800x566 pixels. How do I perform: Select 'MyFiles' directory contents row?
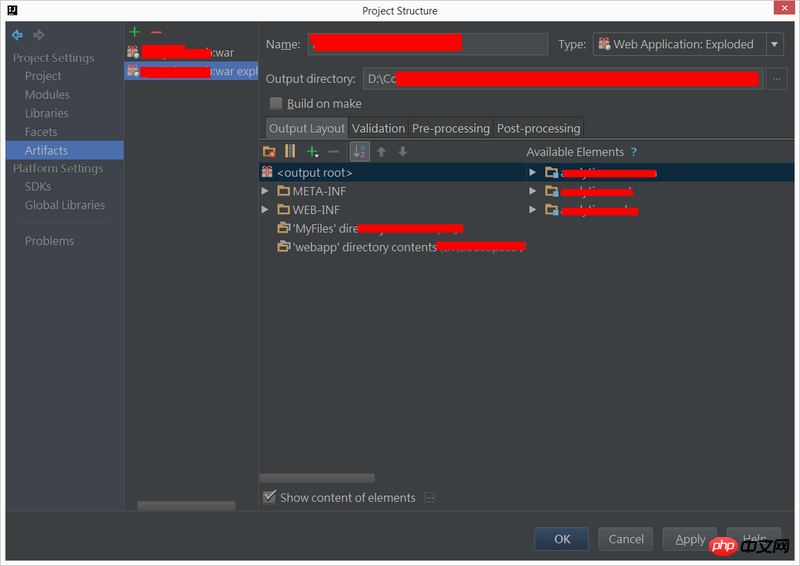pos(392,228)
